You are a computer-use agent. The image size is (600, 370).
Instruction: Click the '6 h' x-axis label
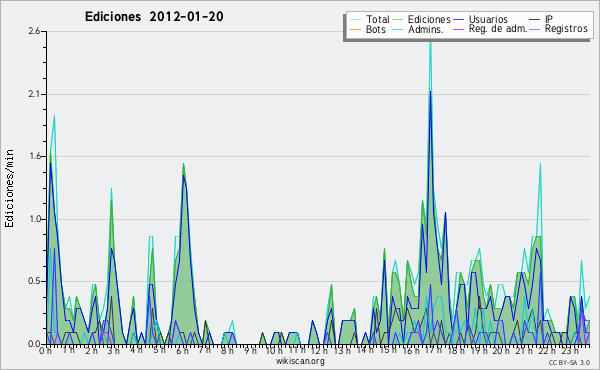tap(182, 350)
